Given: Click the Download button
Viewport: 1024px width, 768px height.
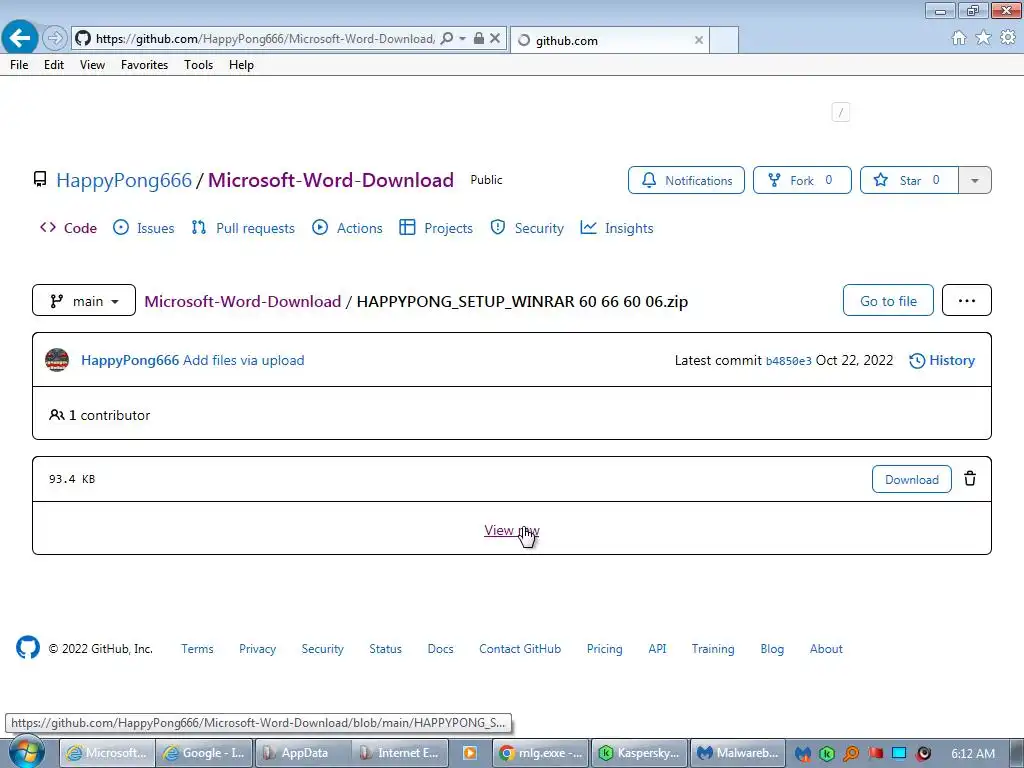Looking at the screenshot, I should coord(912,479).
